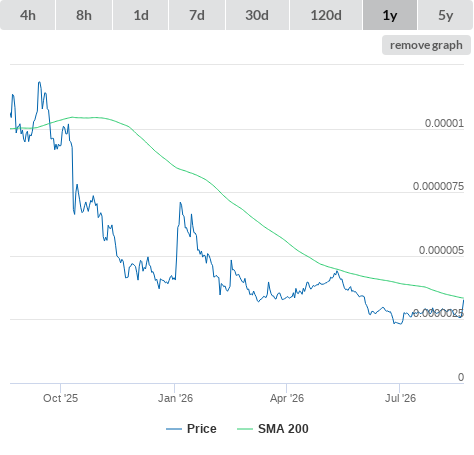
Task: Click the green SMA 200 legend swatch
Action: click(245, 429)
